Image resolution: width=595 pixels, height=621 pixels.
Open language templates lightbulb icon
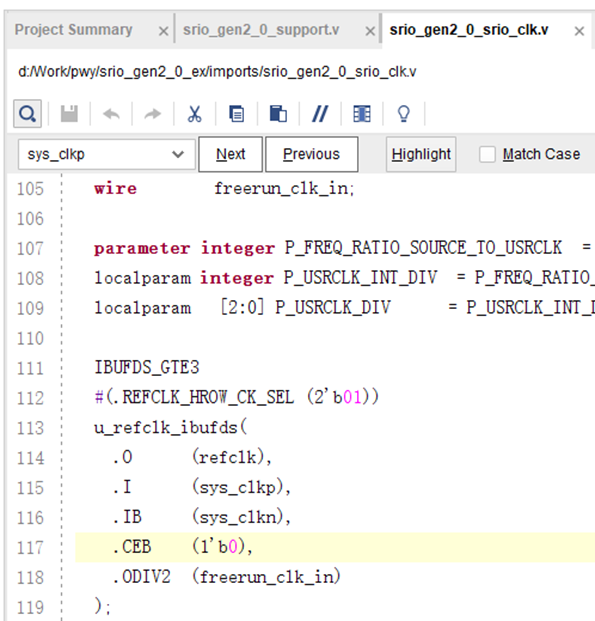(404, 114)
